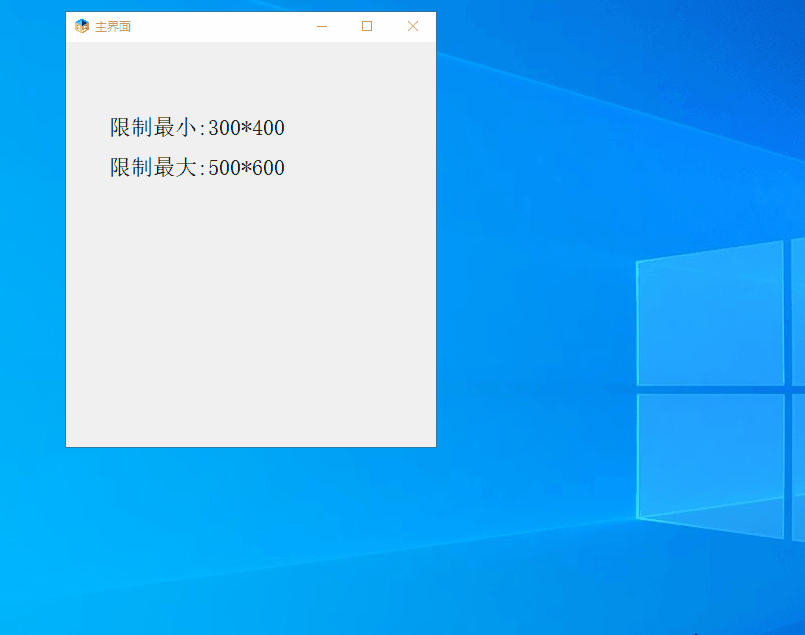This screenshot has width=805, height=635.
Task: Click the label 限制最大:500*600
Action: click(x=197, y=167)
